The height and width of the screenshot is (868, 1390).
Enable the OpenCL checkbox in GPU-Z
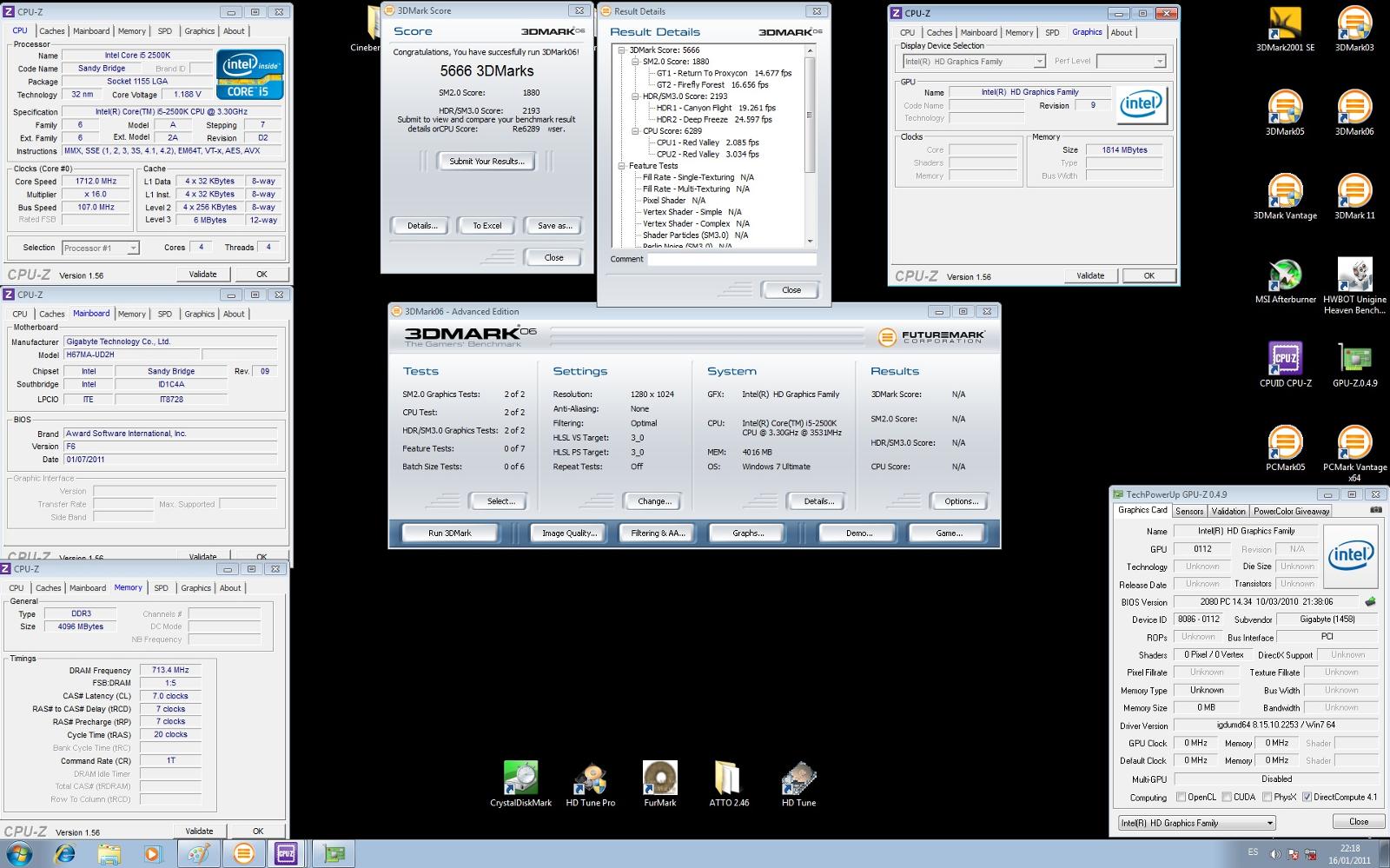pos(1181,797)
